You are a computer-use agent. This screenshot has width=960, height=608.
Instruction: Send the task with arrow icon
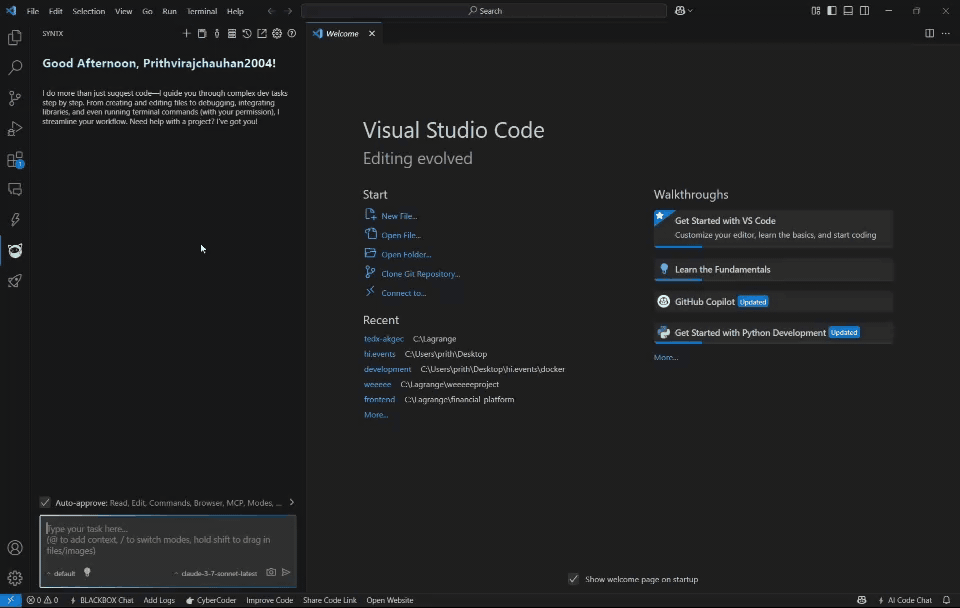click(286, 572)
